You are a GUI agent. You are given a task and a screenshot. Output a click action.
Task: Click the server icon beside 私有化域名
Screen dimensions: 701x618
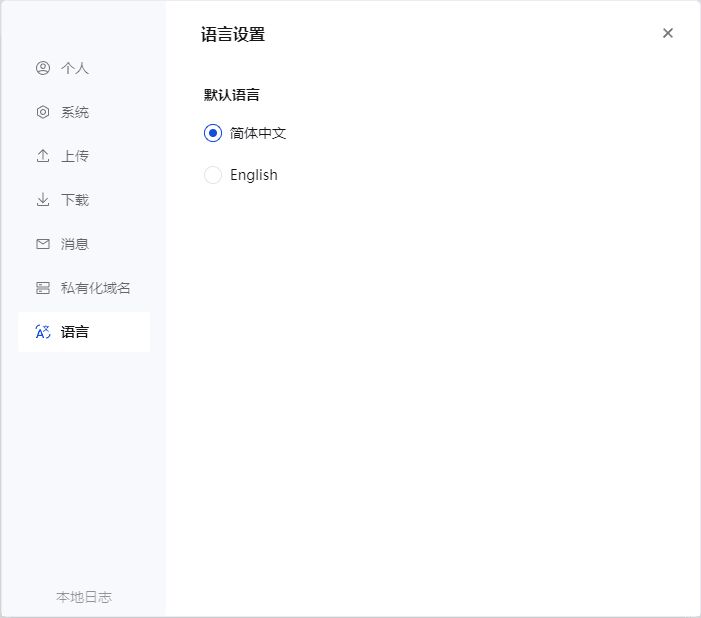[x=43, y=288]
